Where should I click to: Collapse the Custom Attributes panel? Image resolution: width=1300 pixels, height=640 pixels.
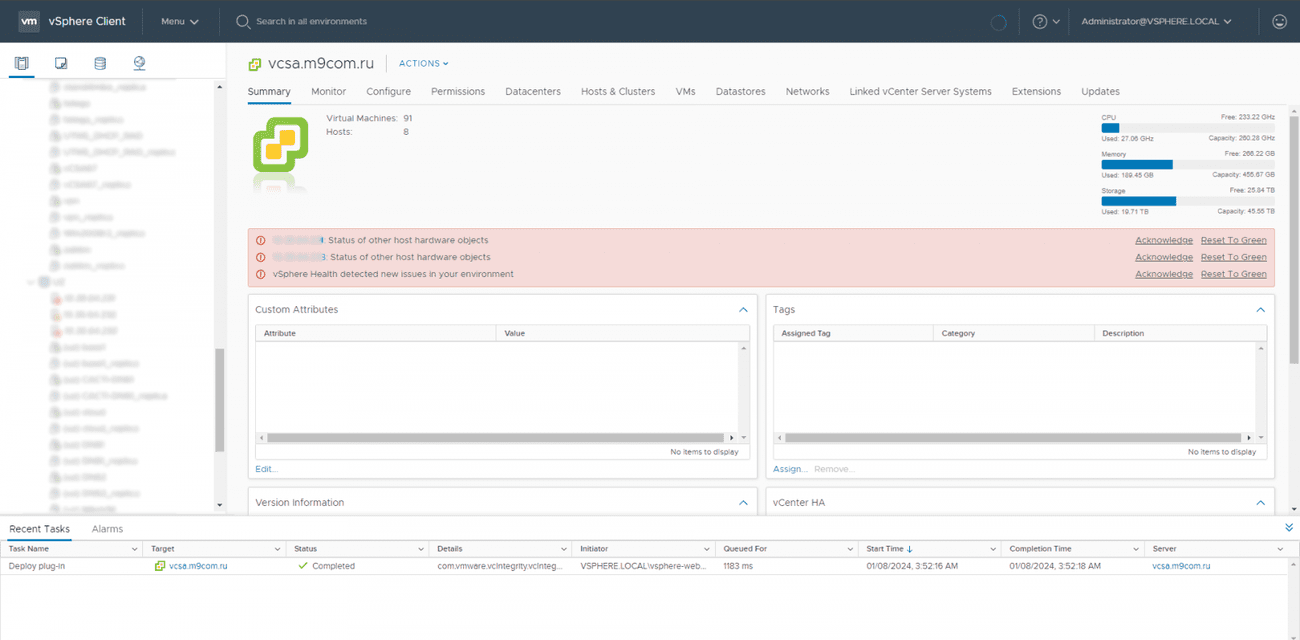click(x=743, y=310)
